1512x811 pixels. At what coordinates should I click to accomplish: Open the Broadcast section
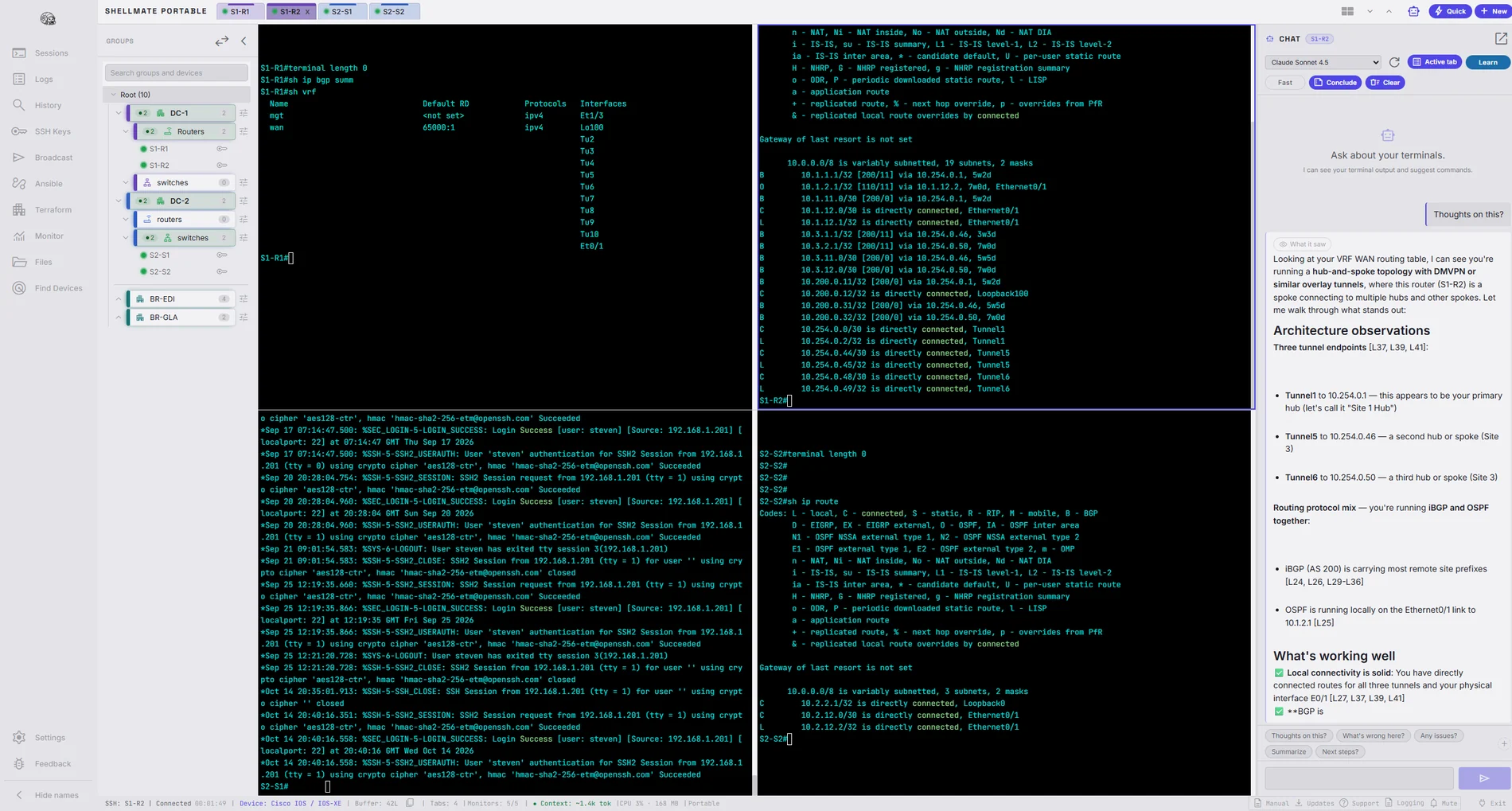click(x=43, y=158)
